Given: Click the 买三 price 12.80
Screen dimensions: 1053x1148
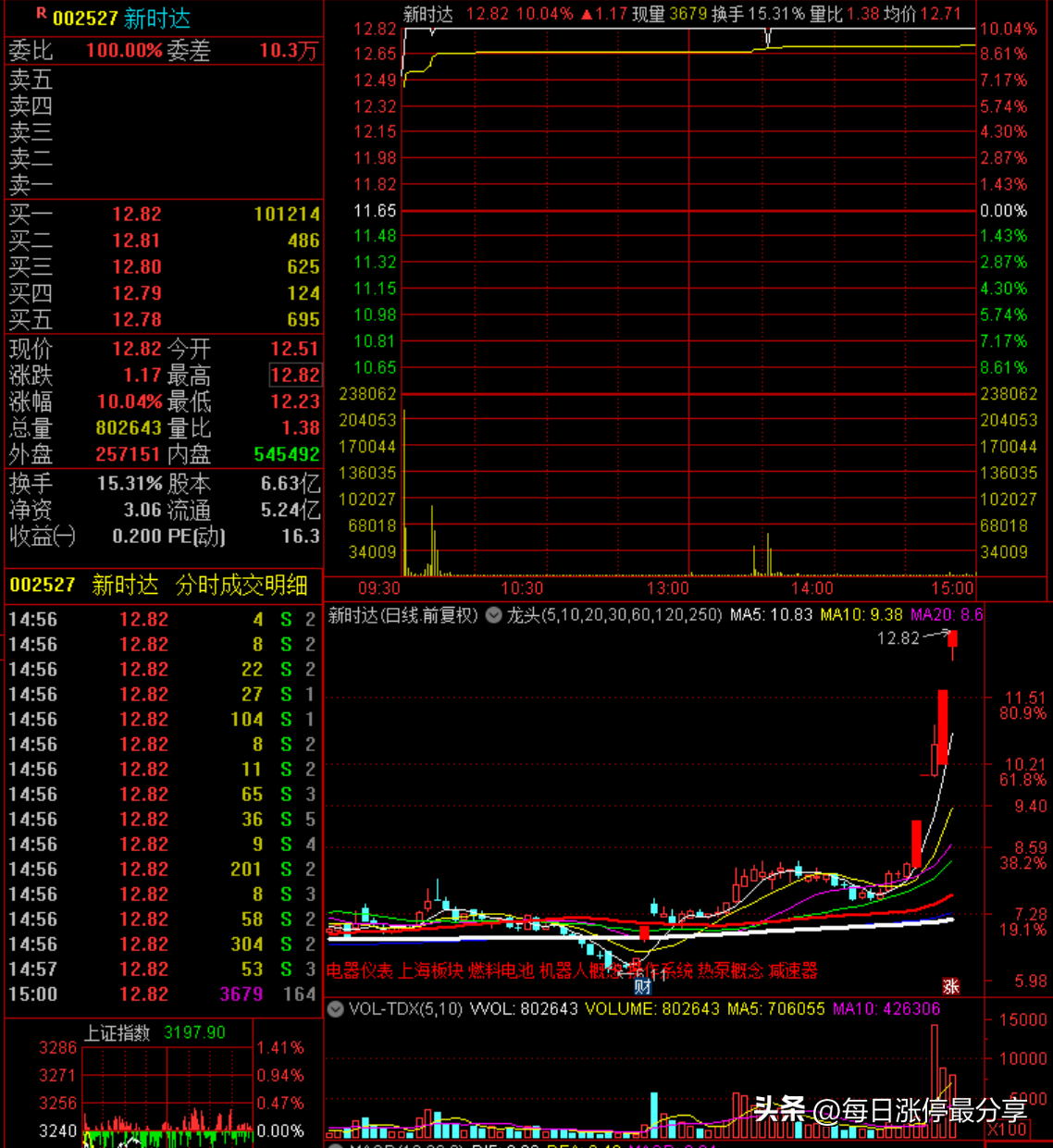Looking at the screenshot, I should coord(137,267).
